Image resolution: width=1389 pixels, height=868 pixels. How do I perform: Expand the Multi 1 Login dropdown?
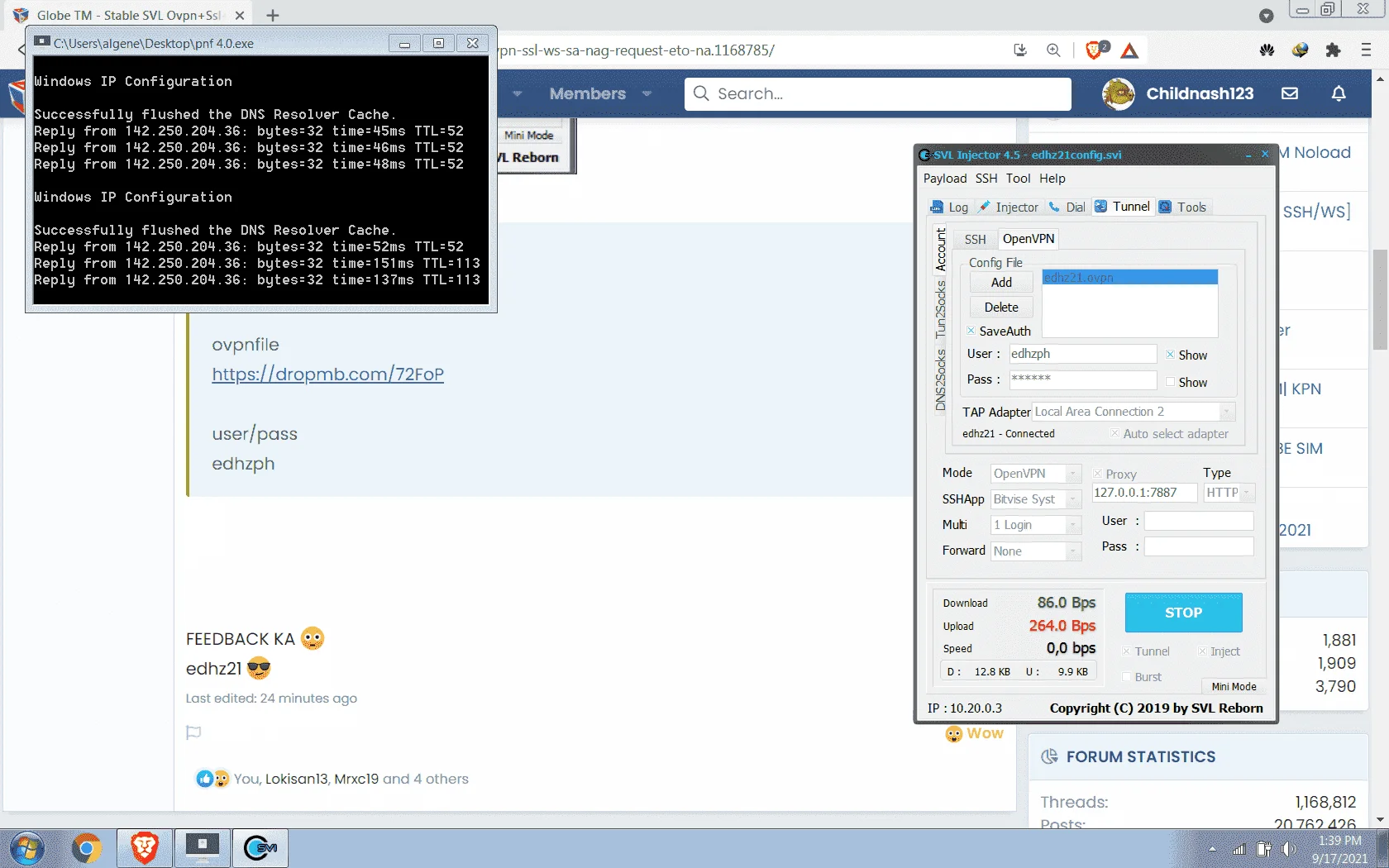pyautogui.click(x=1073, y=525)
